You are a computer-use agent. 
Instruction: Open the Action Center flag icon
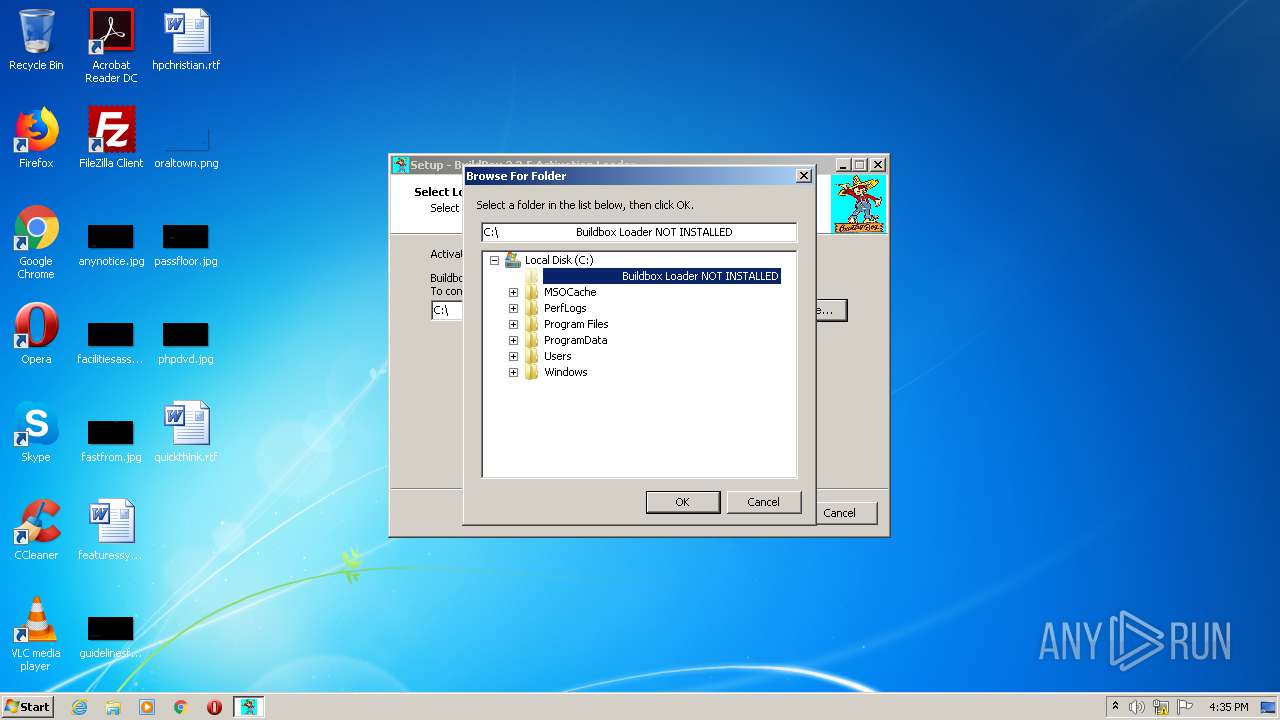point(1185,707)
